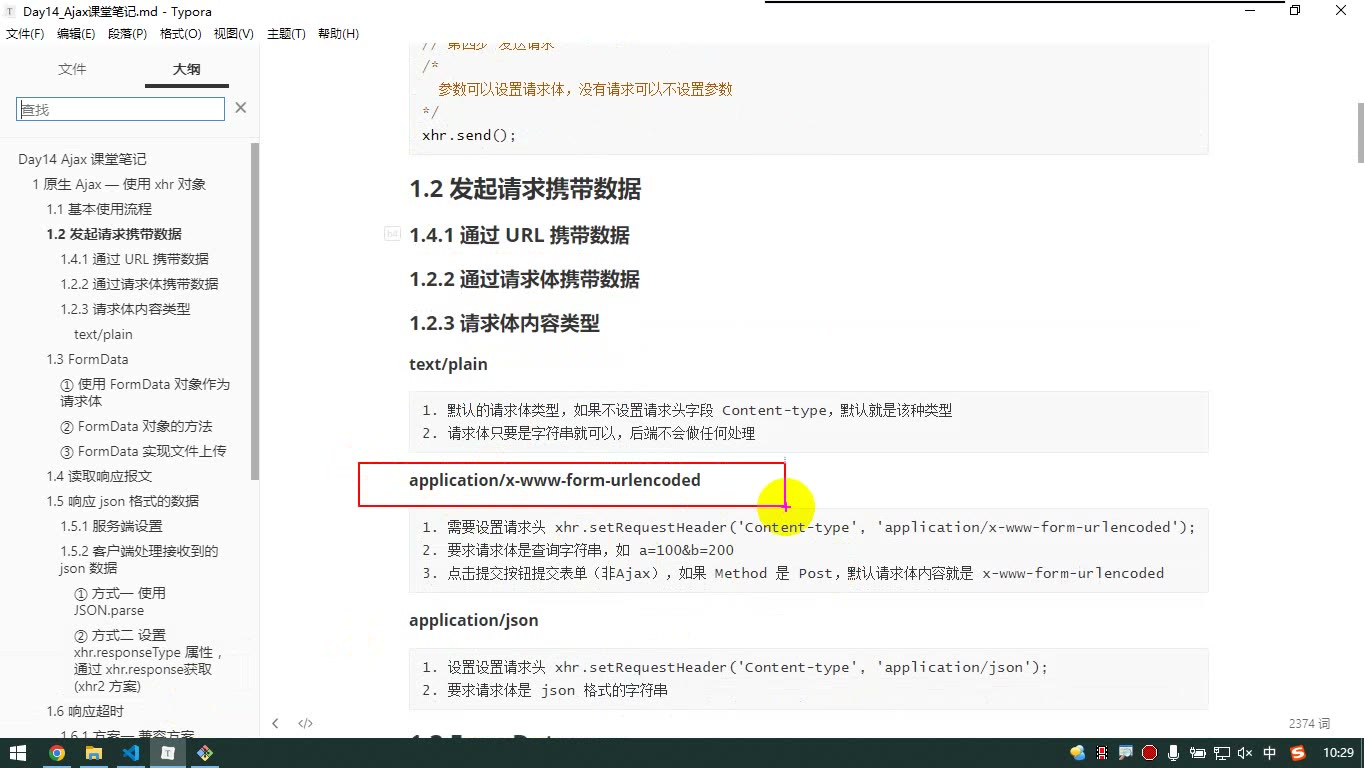Click the microphone tray icon
The image size is (1364, 768).
coord(1173,753)
